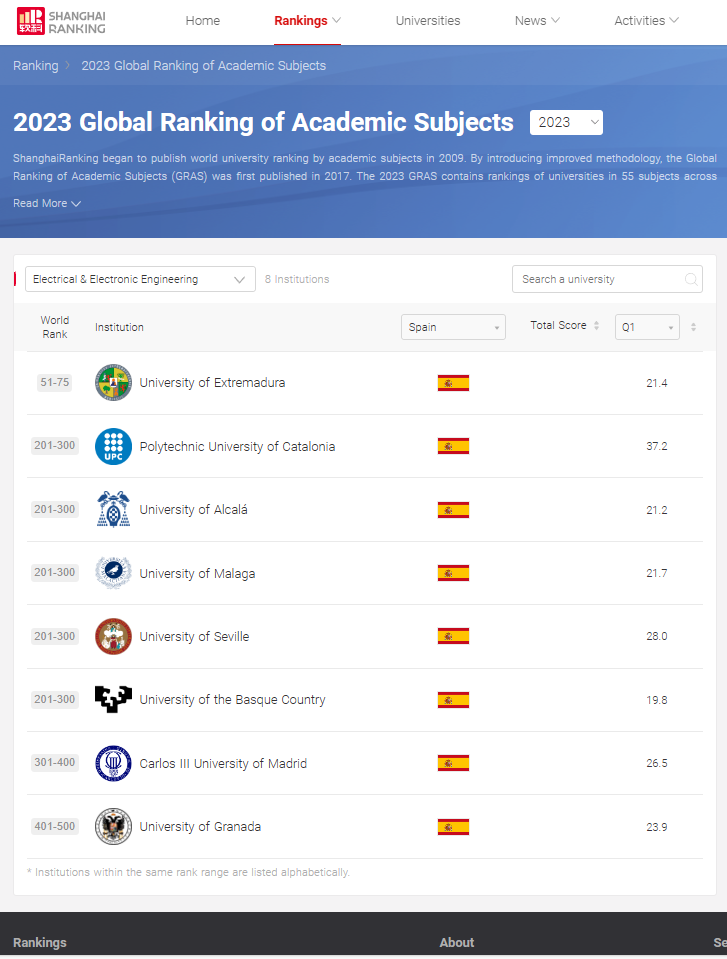Open the Universities page
Viewport: 727px width, 959px height.
(427, 21)
